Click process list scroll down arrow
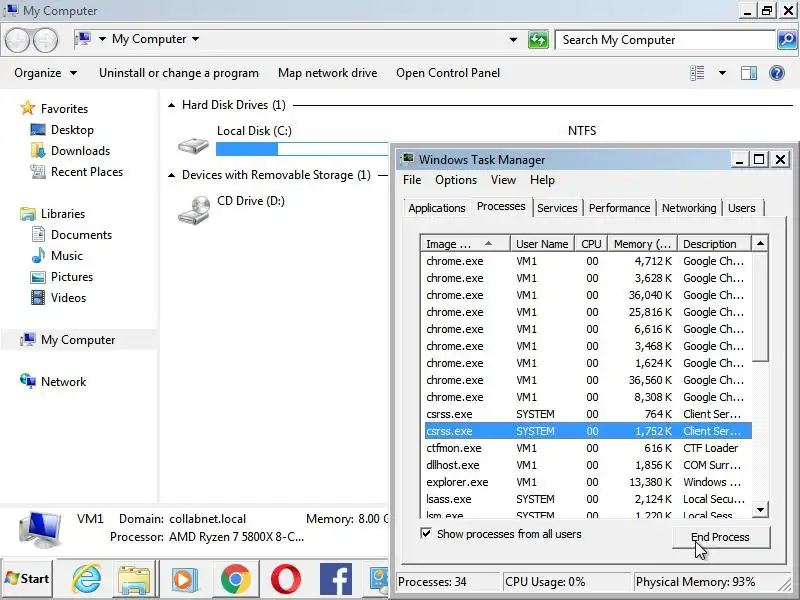Screen dimensions: 800x600 coord(760,509)
